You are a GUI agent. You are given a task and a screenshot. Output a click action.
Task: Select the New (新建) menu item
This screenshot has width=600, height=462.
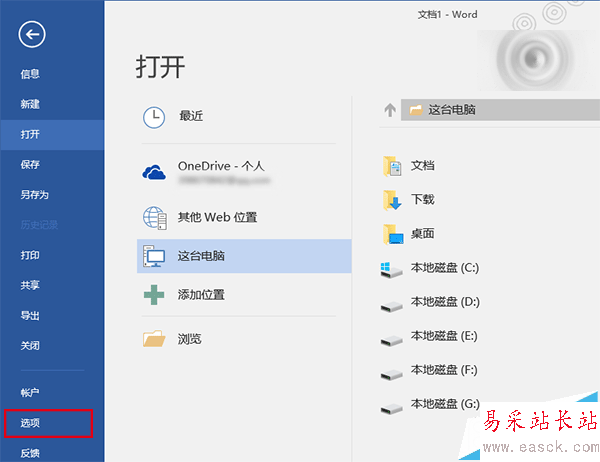[x=31, y=104]
